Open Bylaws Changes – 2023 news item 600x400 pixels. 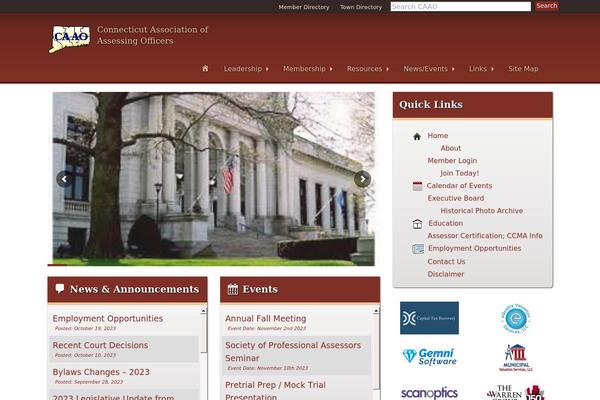tap(101, 372)
